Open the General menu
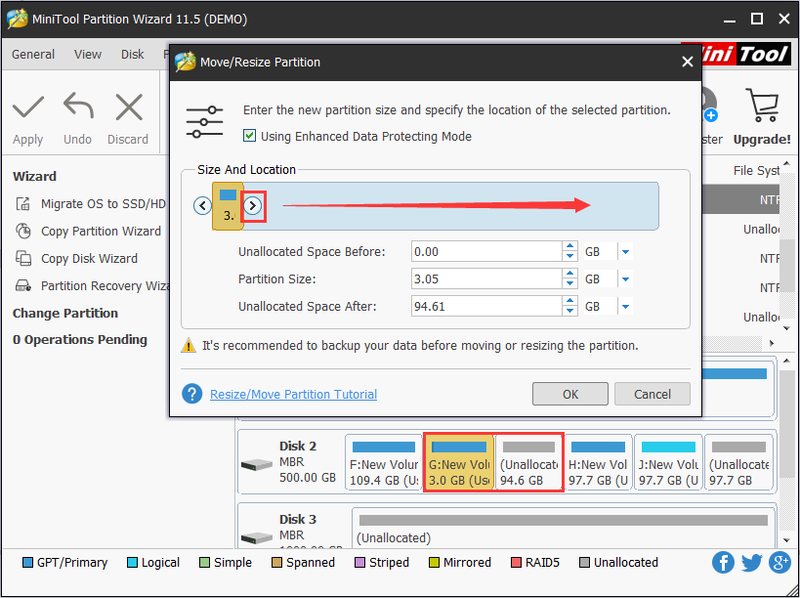 point(33,54)
